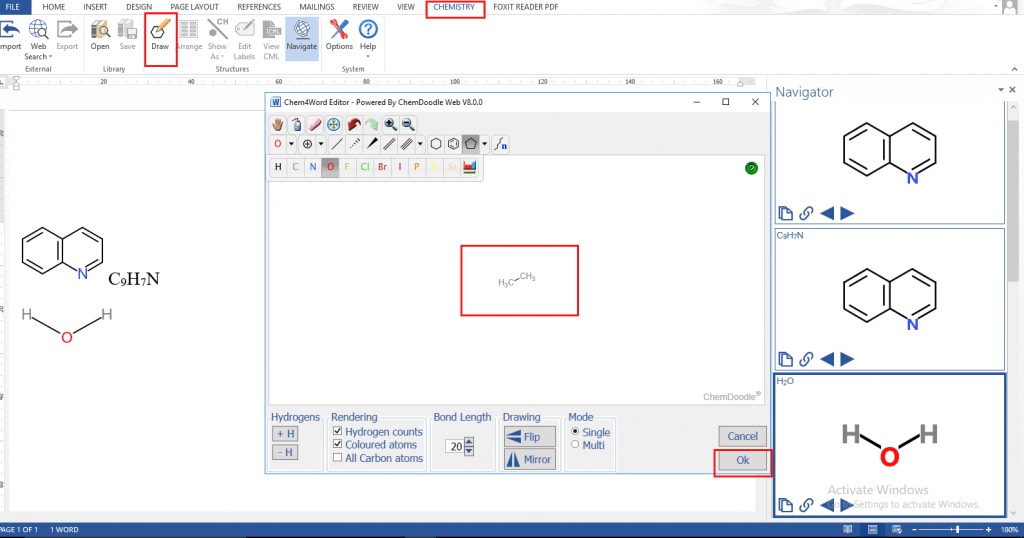Viewport: 1024px width, 538px height.
Task: Enable the All Carbon atoms checkbox
Action: (338, 458)
